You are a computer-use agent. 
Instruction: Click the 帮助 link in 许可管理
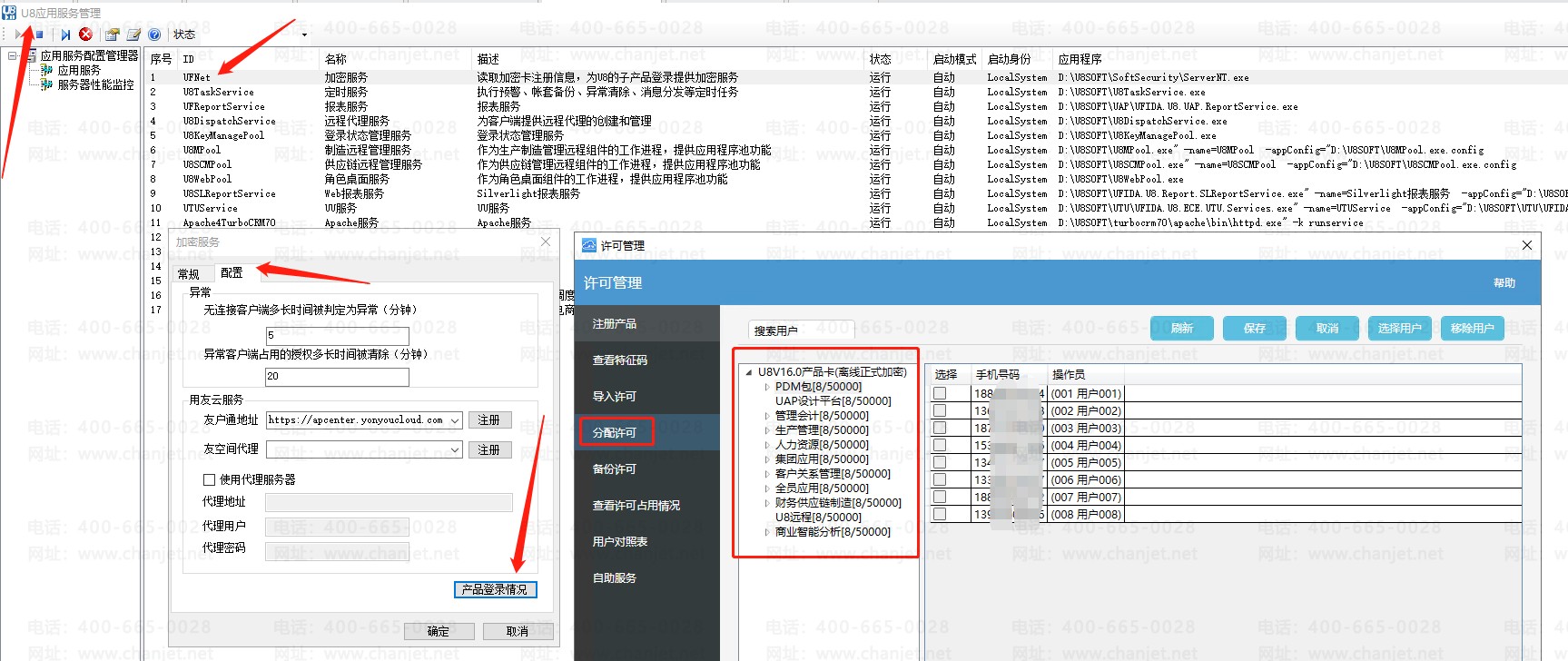[1504, 283]
